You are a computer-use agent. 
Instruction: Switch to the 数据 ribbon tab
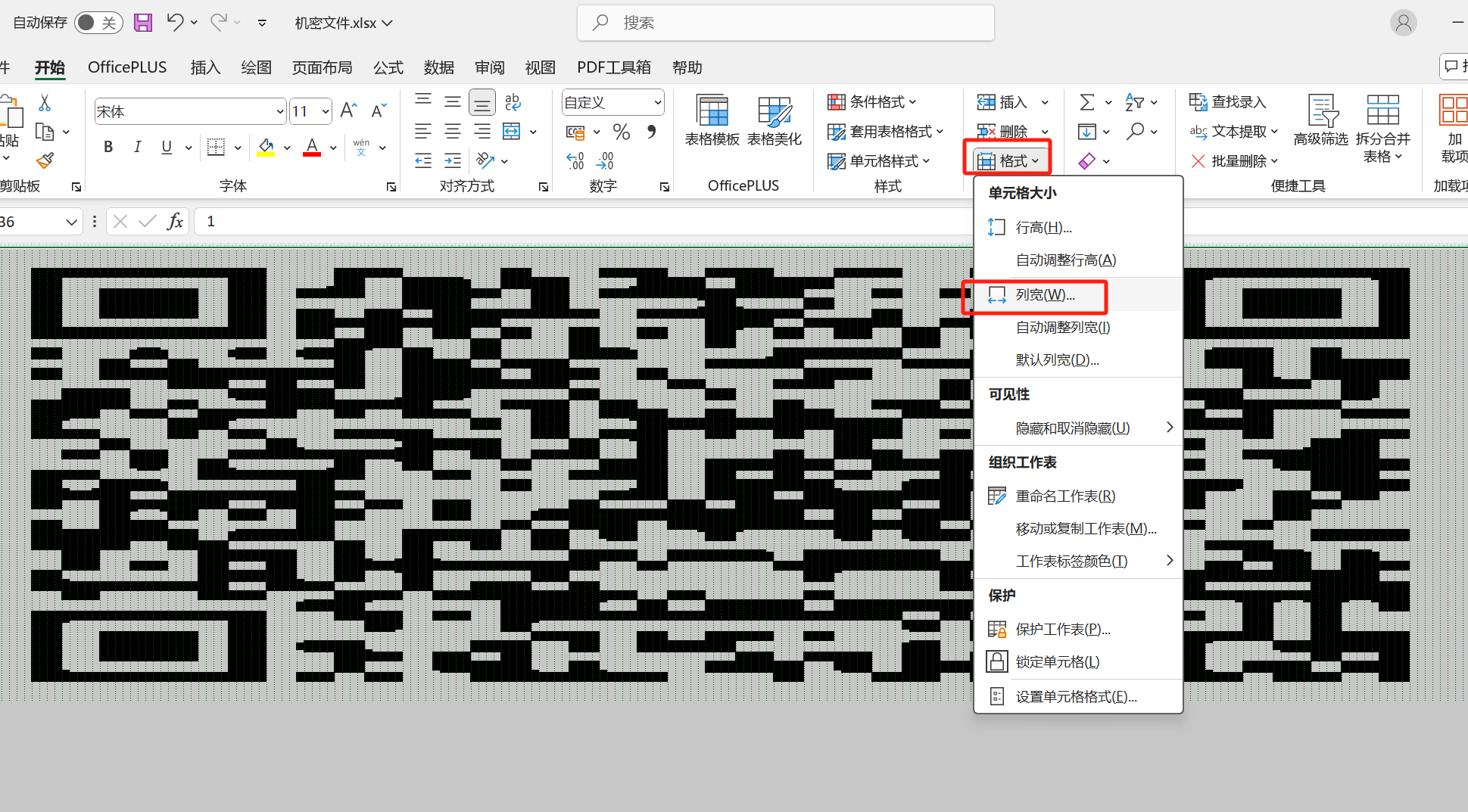[439, 67]
